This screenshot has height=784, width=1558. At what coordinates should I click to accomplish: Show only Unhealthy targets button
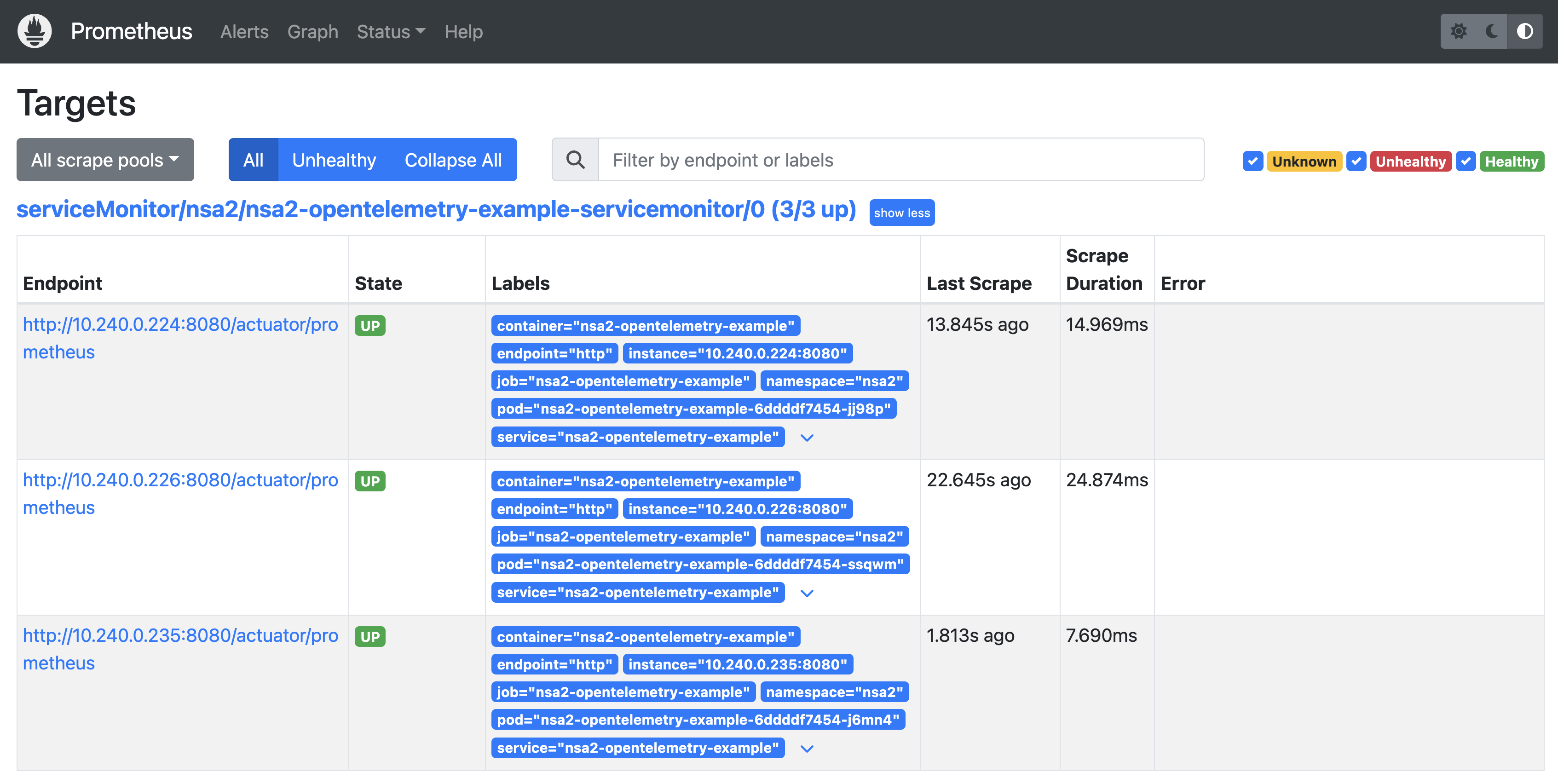point(334,160)
